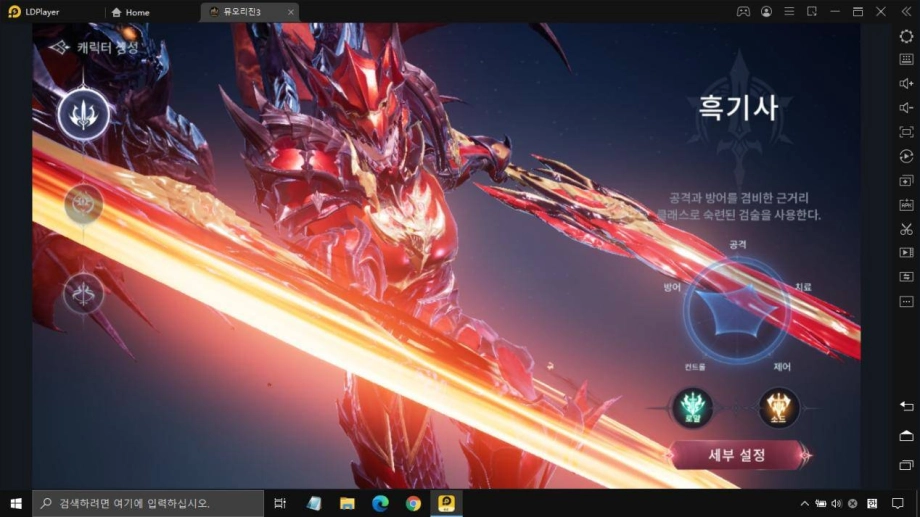Click the LDPlayer mini-window mode icon
This screenshot has width=920, height=517.
812,12
